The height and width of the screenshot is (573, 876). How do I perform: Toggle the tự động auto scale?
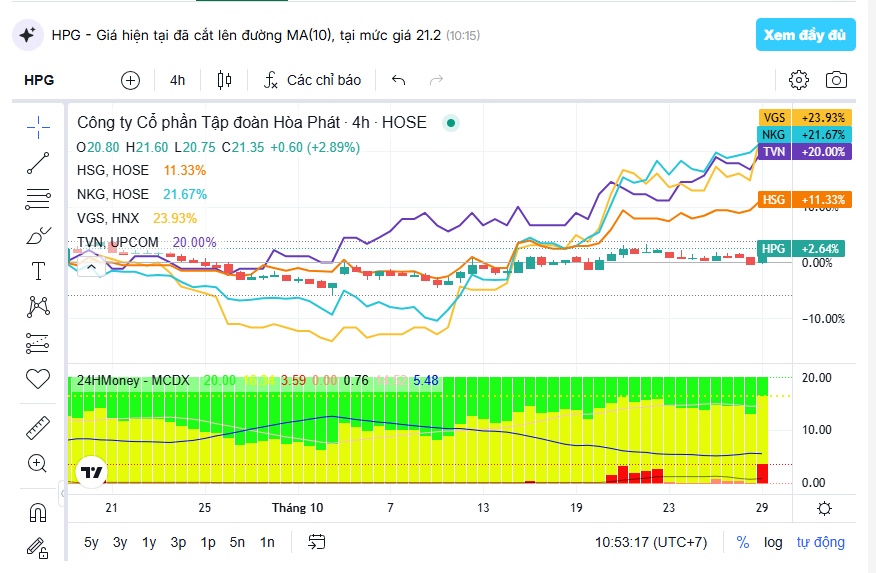coord(821,542)
